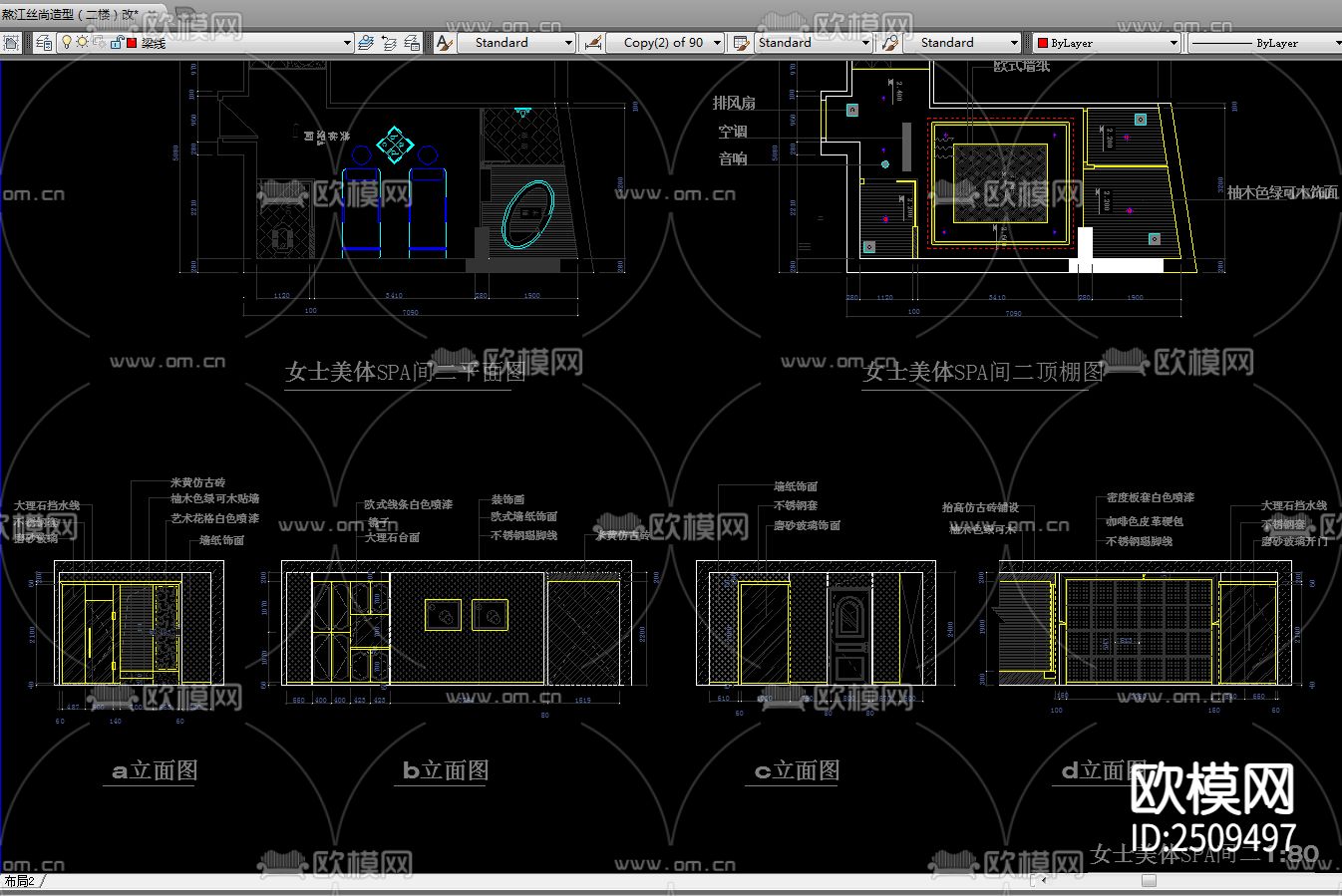Expand the ByLayer color control dropdown
Image resolution: width=1342 pixels, height=896 pixels.
[x=1174, y=43]
